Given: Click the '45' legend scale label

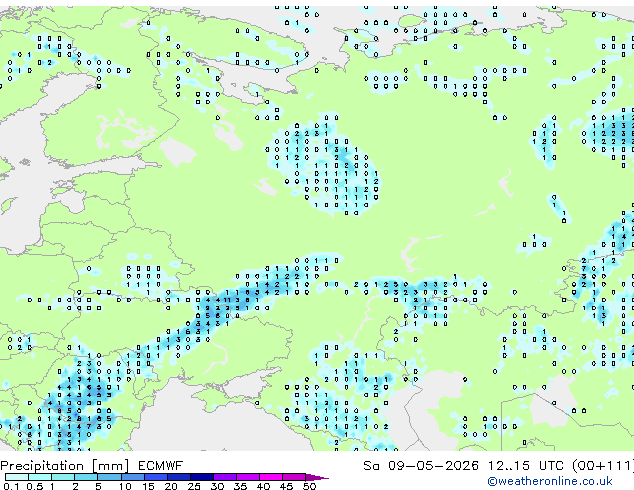Looking at the screenshot, I should [286, 486].
